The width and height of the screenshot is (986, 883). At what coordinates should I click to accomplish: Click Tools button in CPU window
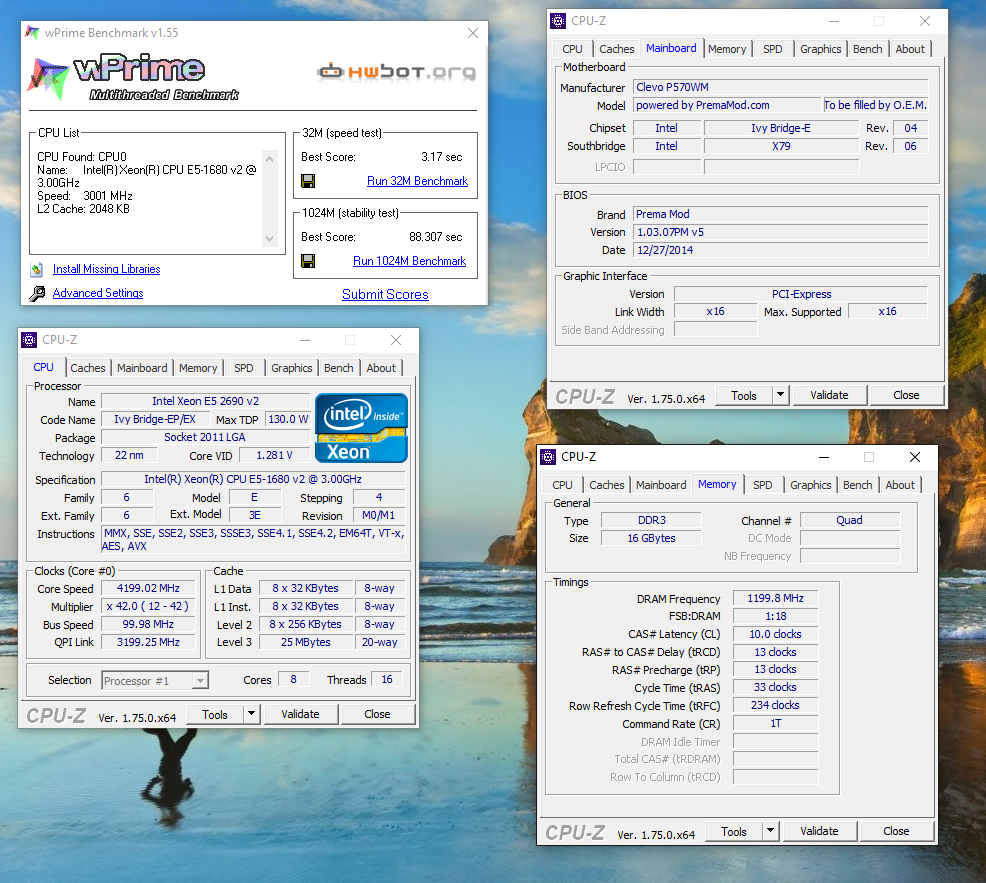pos(215,714)
